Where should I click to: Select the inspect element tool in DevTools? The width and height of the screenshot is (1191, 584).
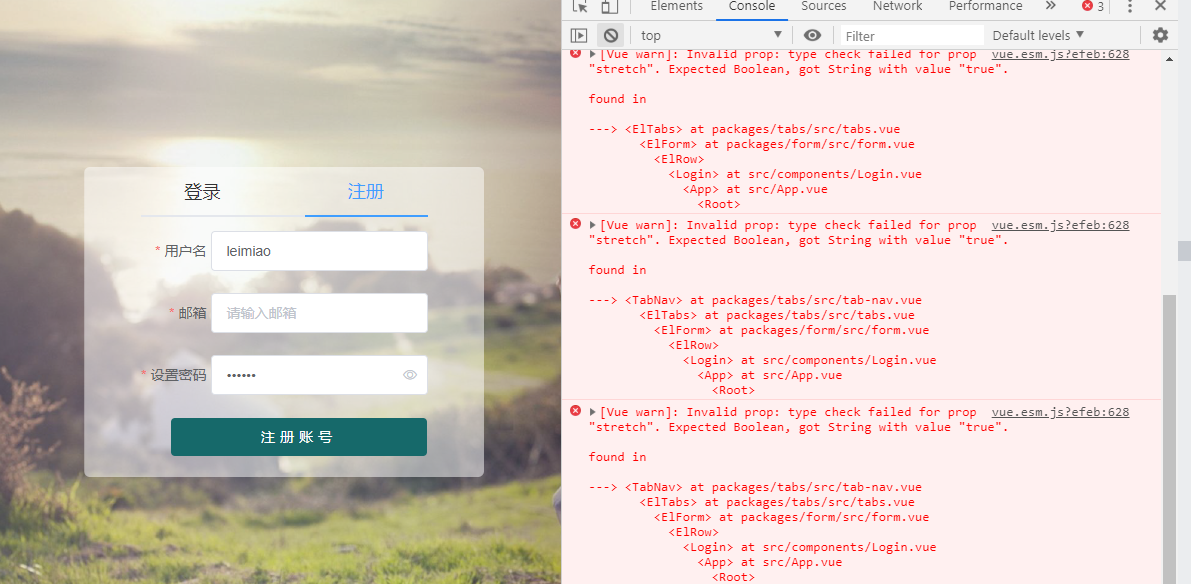[578, 8]
